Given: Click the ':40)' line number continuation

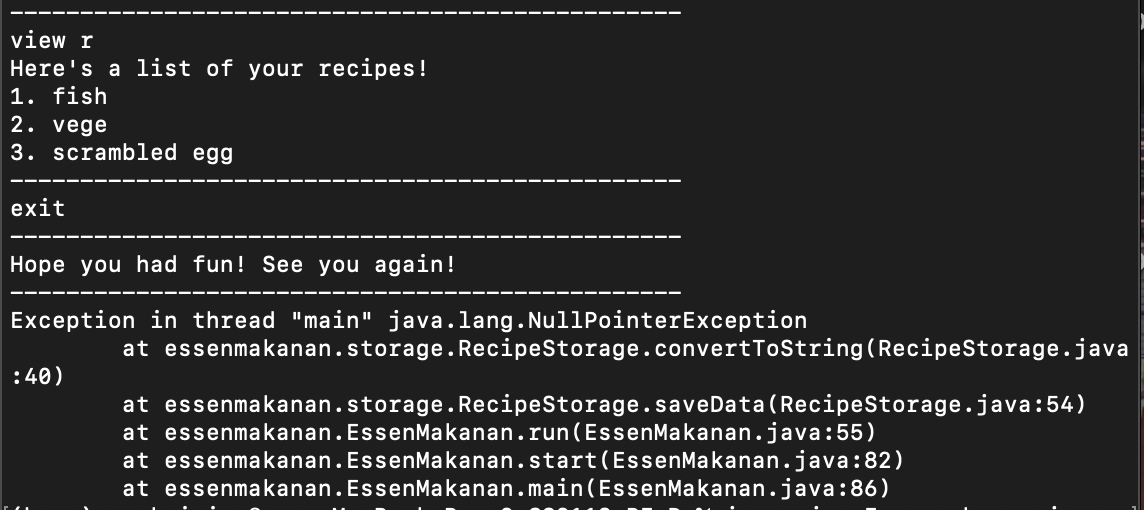Looking at the screenshot, I should [x=37, y=376].
